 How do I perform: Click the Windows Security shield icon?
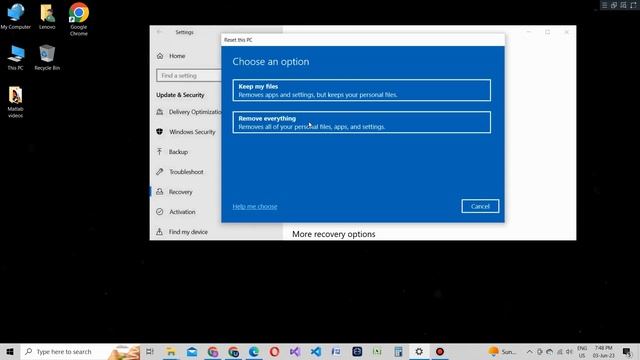tap(160, 132)
